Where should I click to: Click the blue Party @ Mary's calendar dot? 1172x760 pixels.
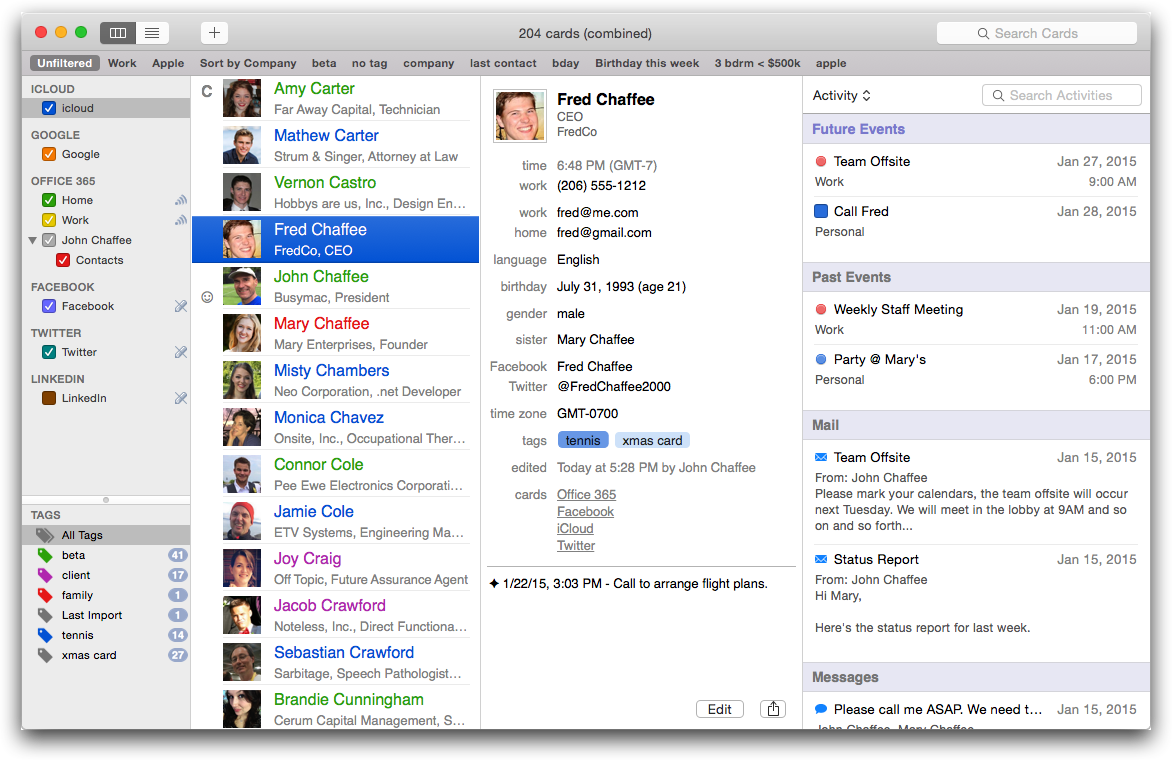coord(821,359)
